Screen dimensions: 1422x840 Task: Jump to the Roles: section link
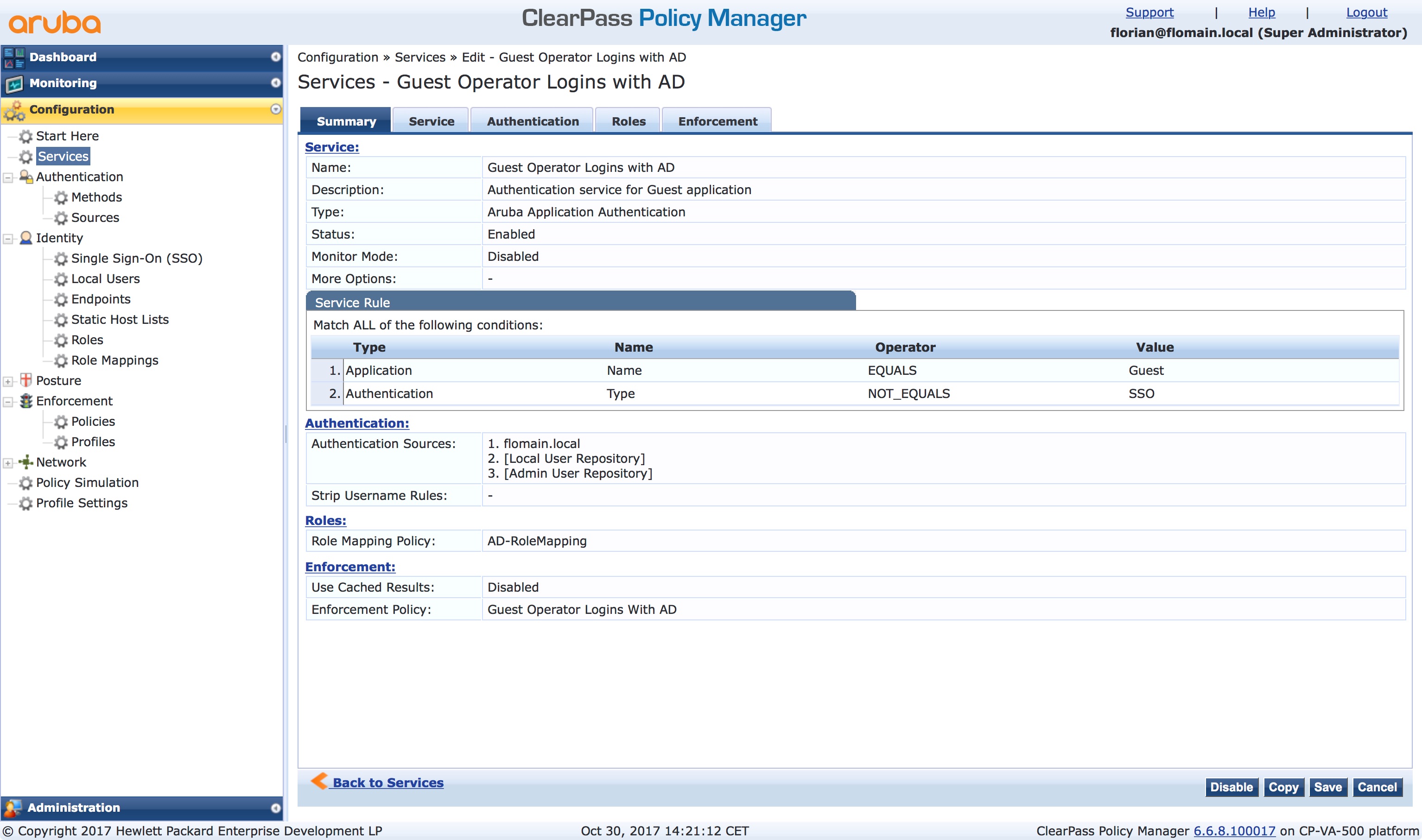(325, 520)
